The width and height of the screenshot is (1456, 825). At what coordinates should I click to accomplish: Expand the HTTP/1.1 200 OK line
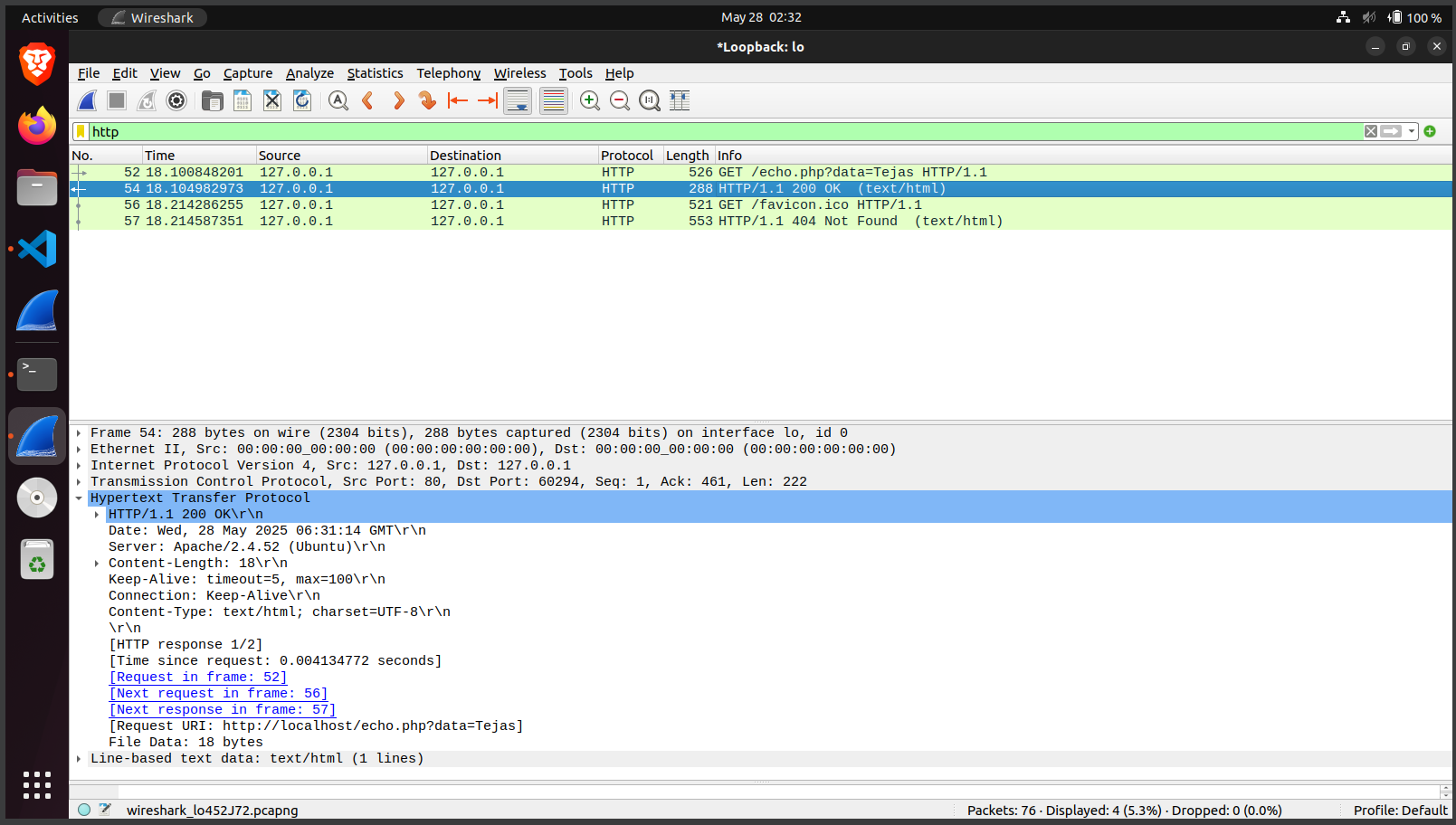(97, 515)
